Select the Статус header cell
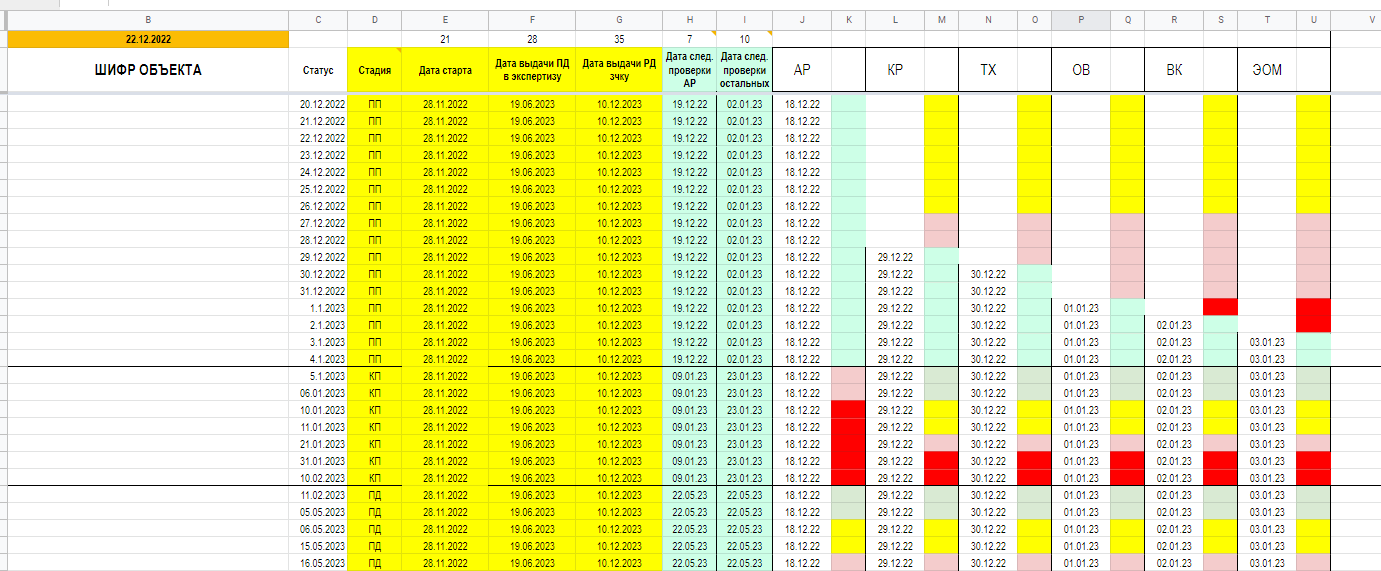1381x571 pixels. (x=318, y=70)
